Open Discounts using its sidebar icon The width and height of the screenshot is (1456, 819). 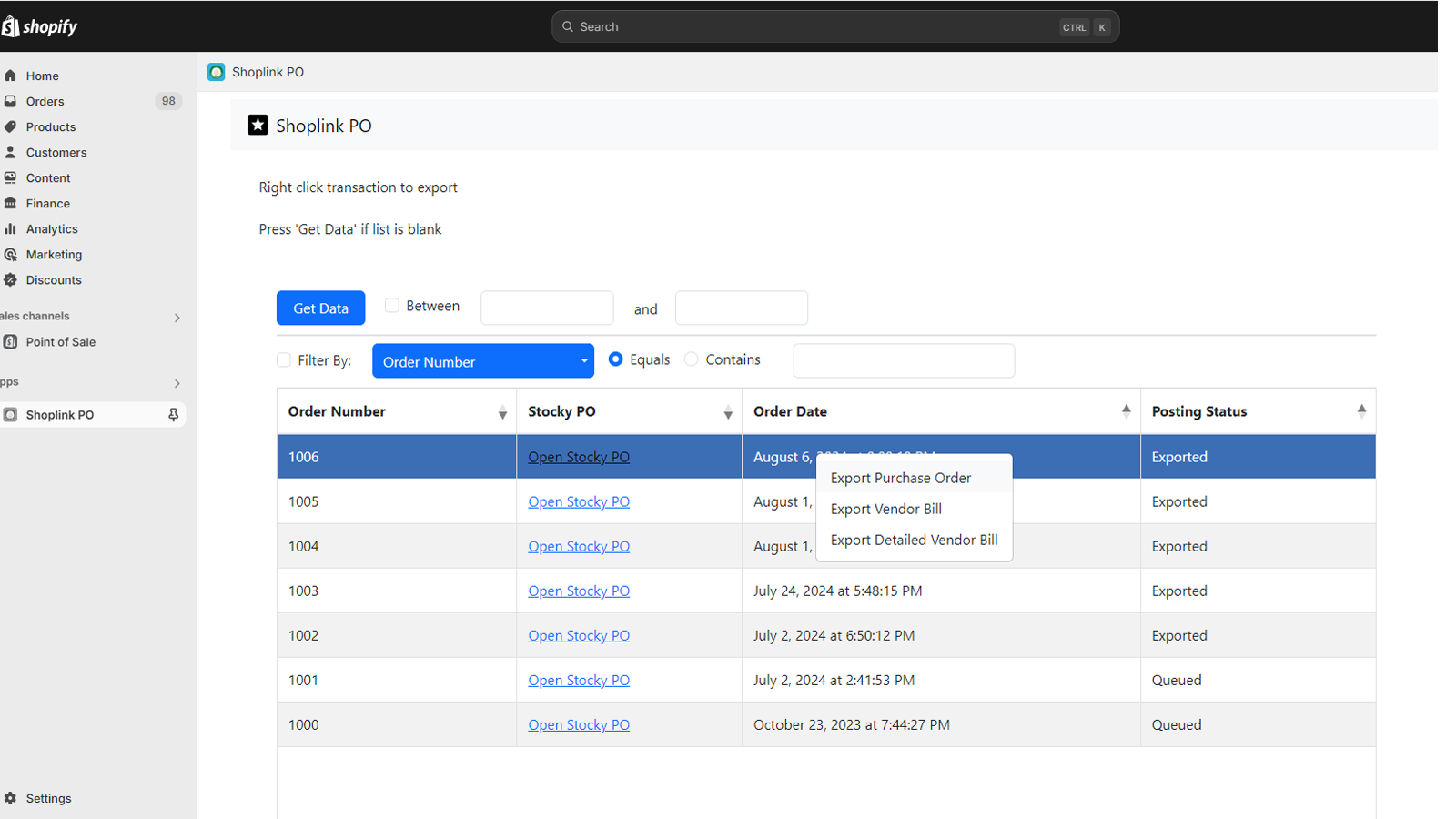pos(11,279)
